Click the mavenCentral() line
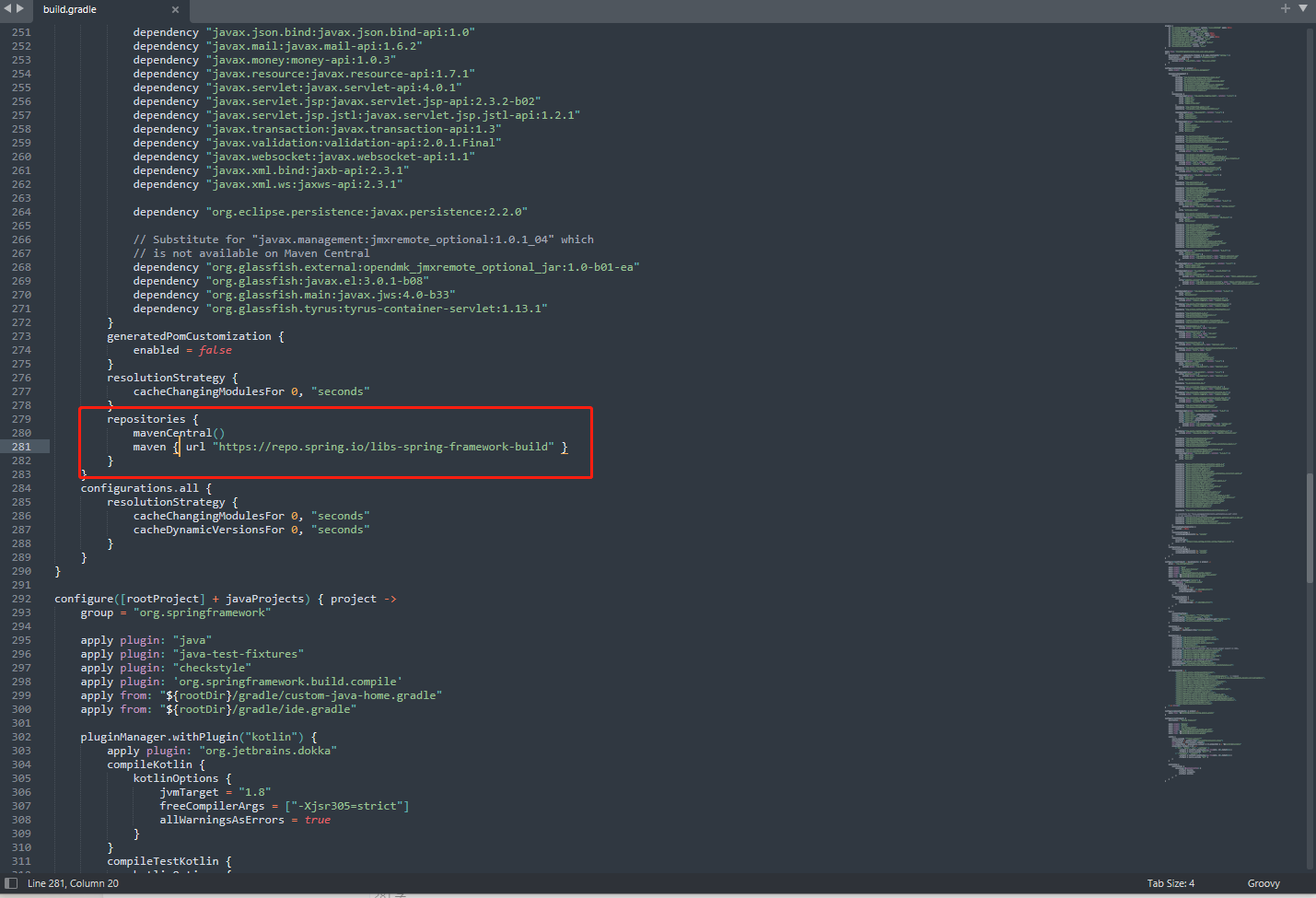Screen dimensions: 1316x898 (x=179, y=433)
